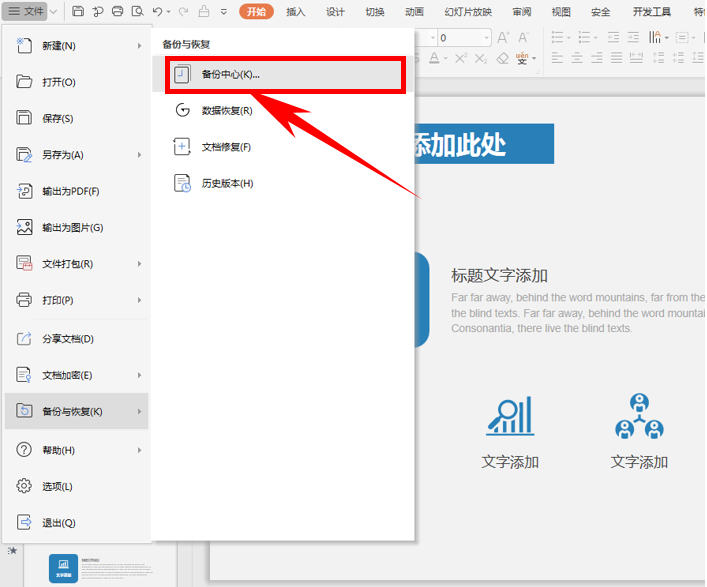
Task: Click the Print icon in quick toolbar
Action: coord(118,11)
